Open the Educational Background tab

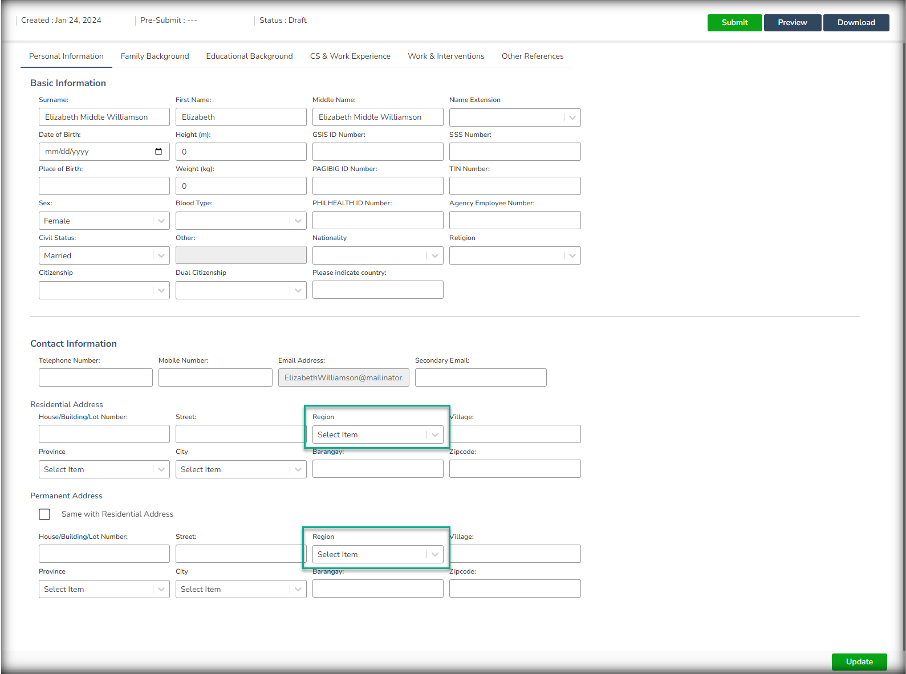tap(249, 56)
